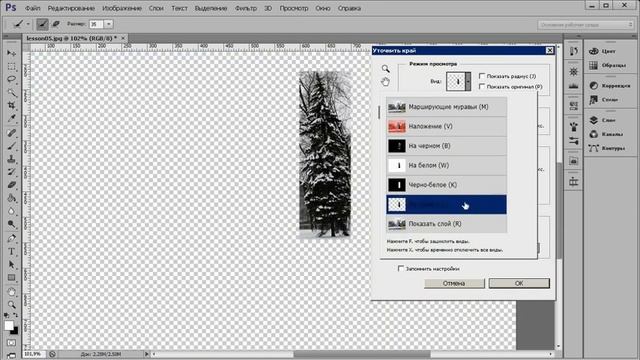
Task: Swap foreground and background colors
Action: [x=15, y=315]
